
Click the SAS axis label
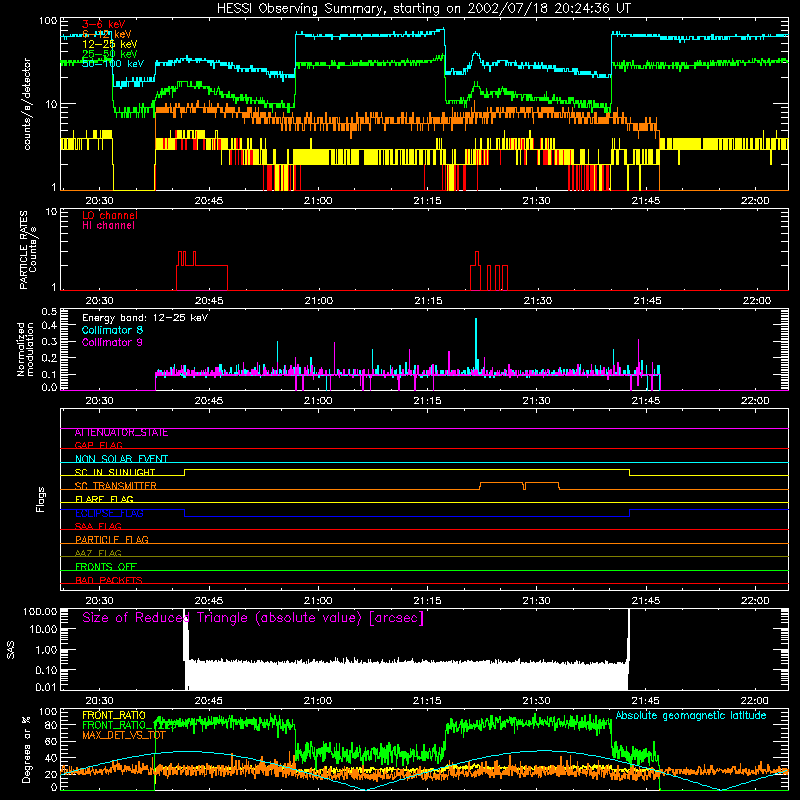tap(11, 650)
